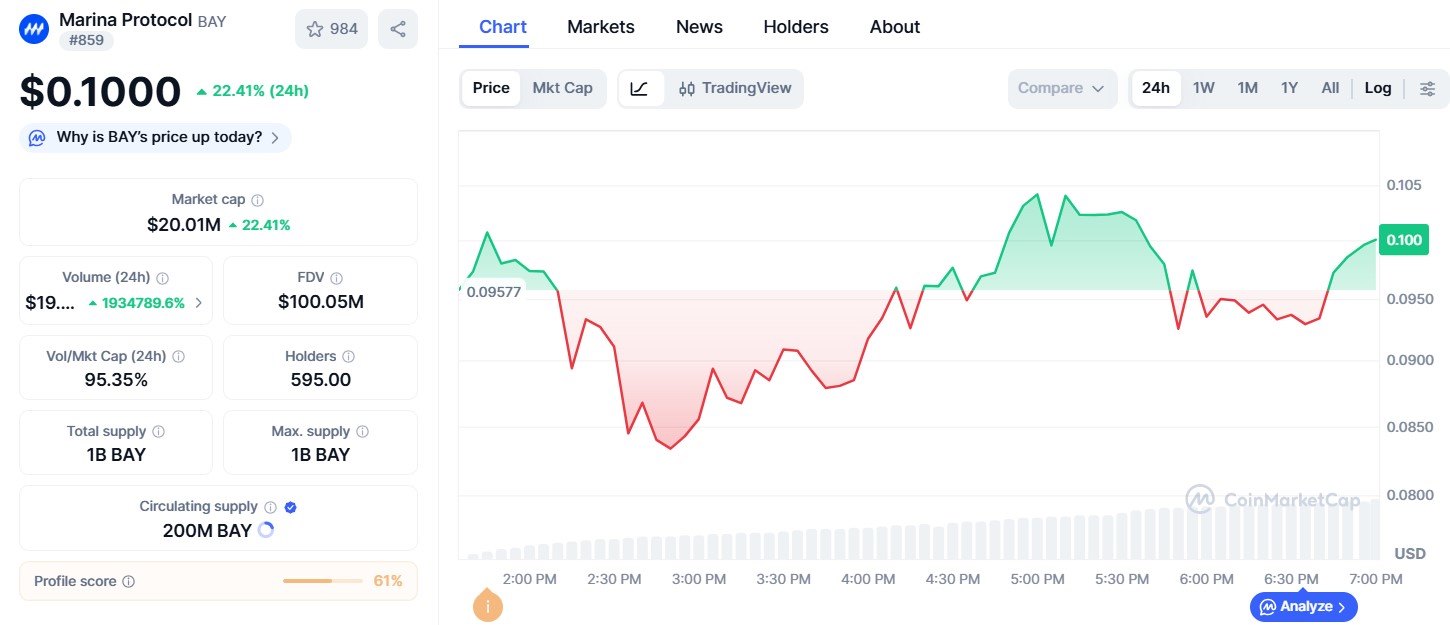Screen dimensions: 1450x625
Task: Open chart display settings via sliders icon
Action: pyautogui.click(x=1427, y=88)
